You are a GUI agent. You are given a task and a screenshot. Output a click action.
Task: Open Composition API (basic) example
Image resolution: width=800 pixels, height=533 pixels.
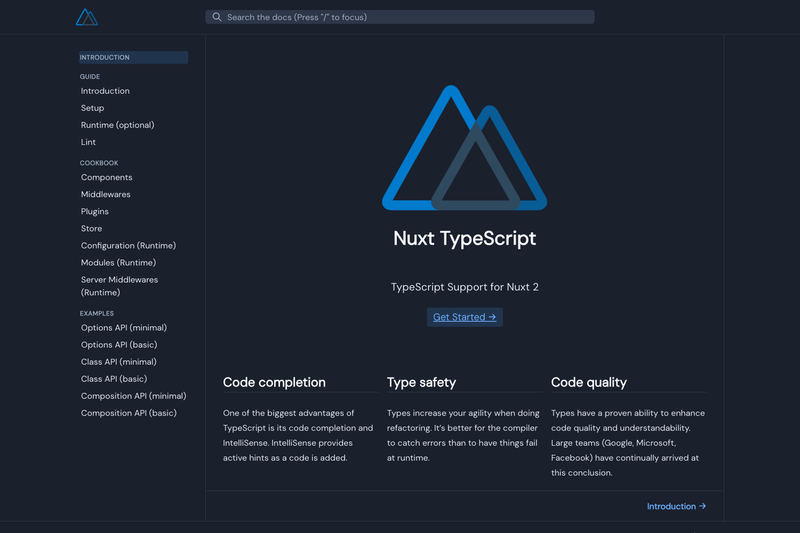click(x=129, y=413)
